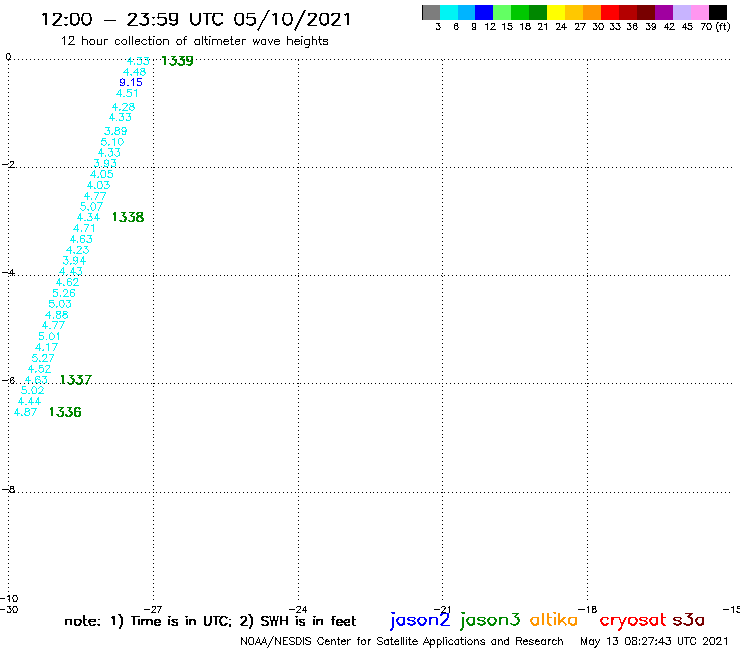The width and height of the screenshot is (740, 650).
Task: Click the wave height value 5.03
Action: pos(60,304)
